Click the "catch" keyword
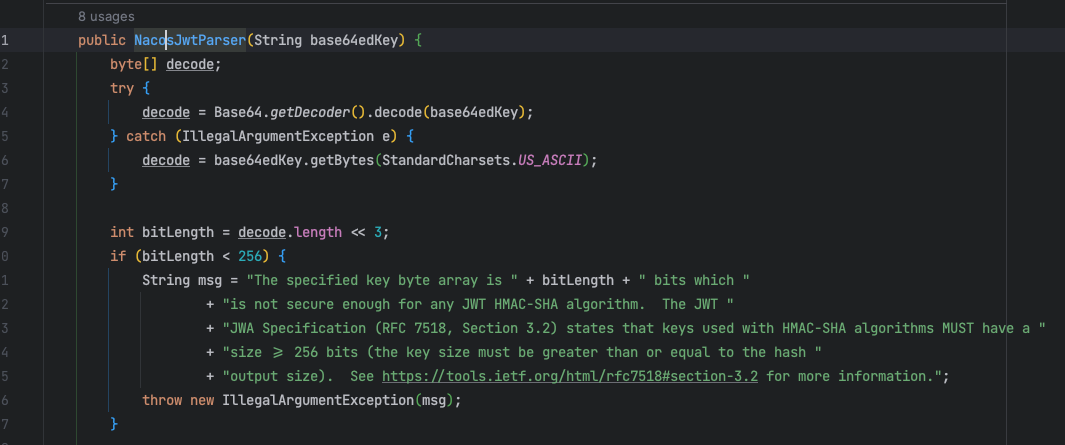The height and width of the screenshot is (445, 1065). tap(146, 136)
